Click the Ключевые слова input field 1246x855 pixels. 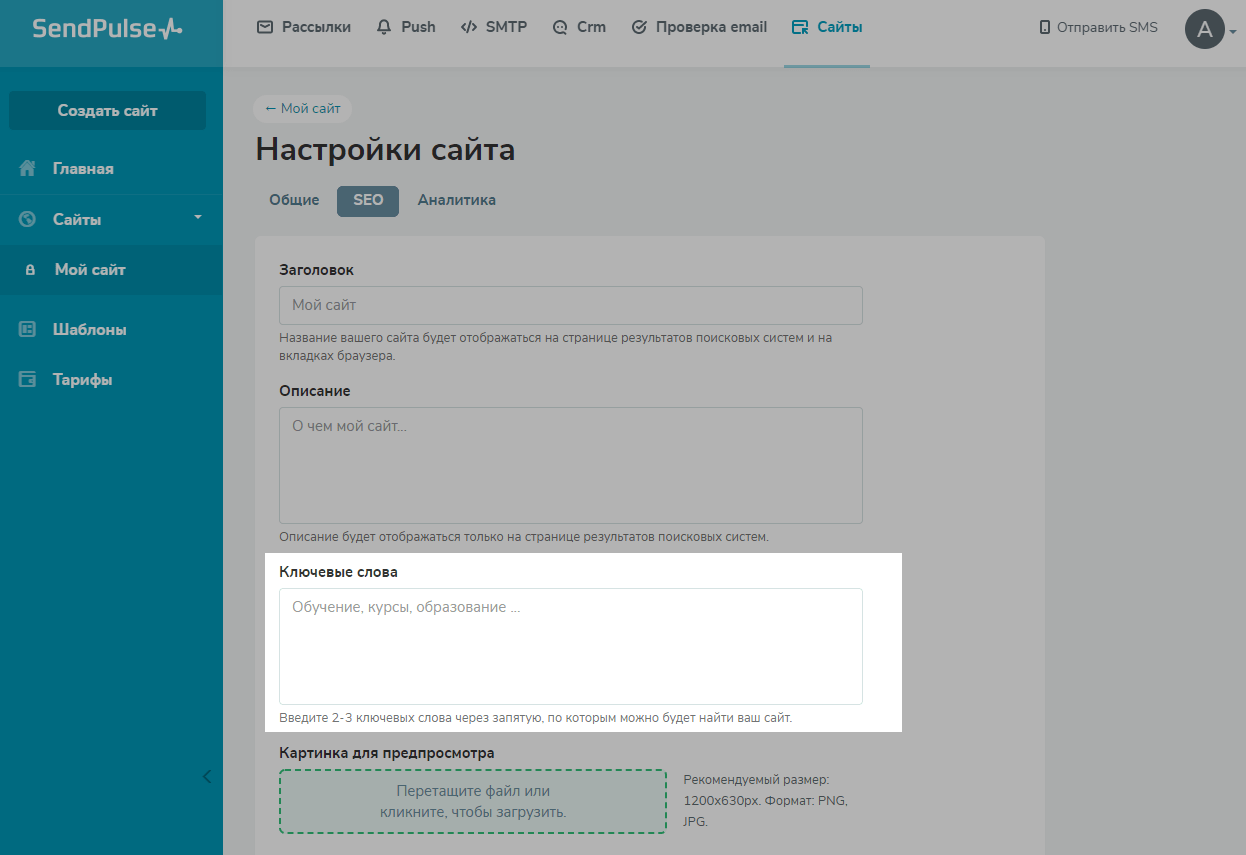(570, 645)
